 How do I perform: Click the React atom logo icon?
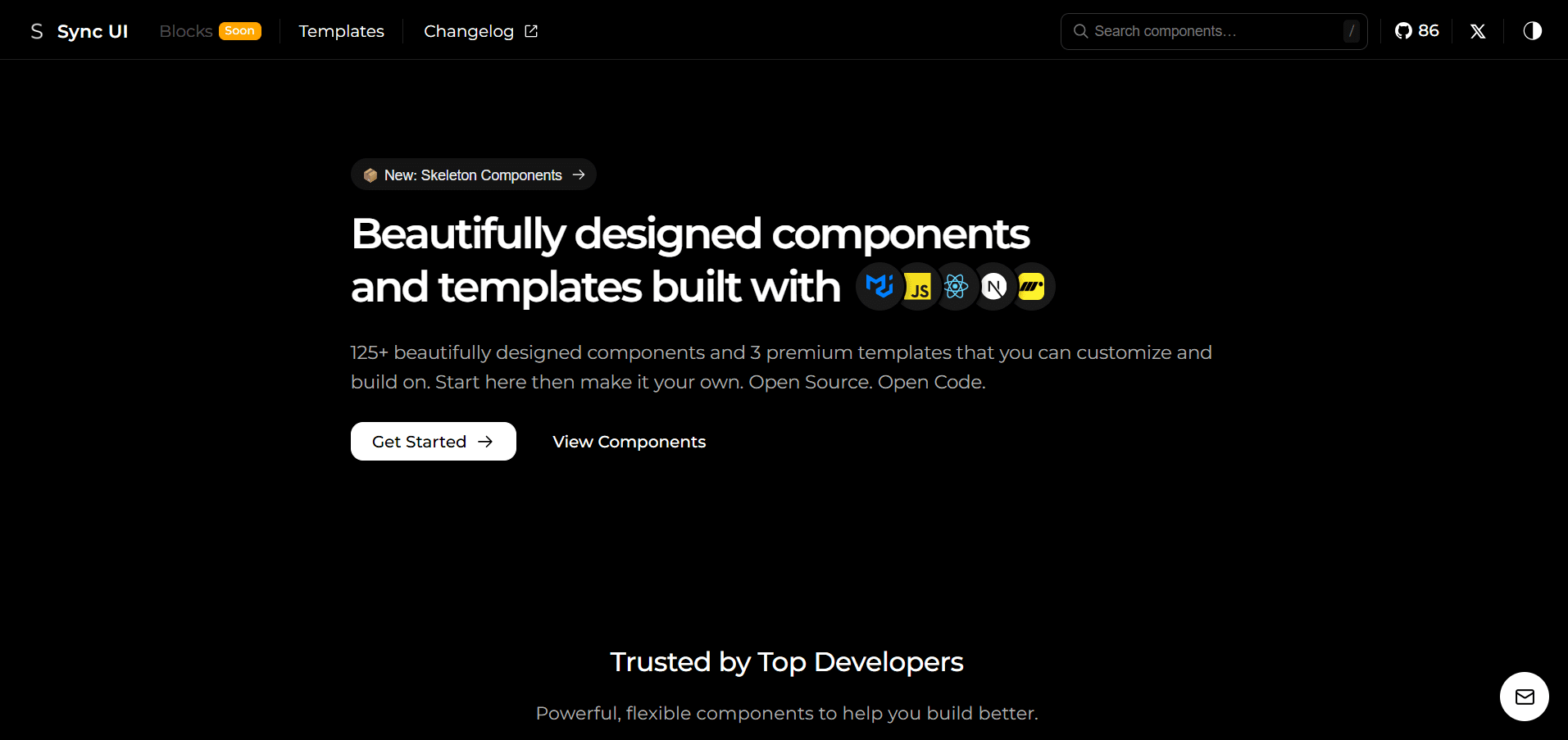956,287
